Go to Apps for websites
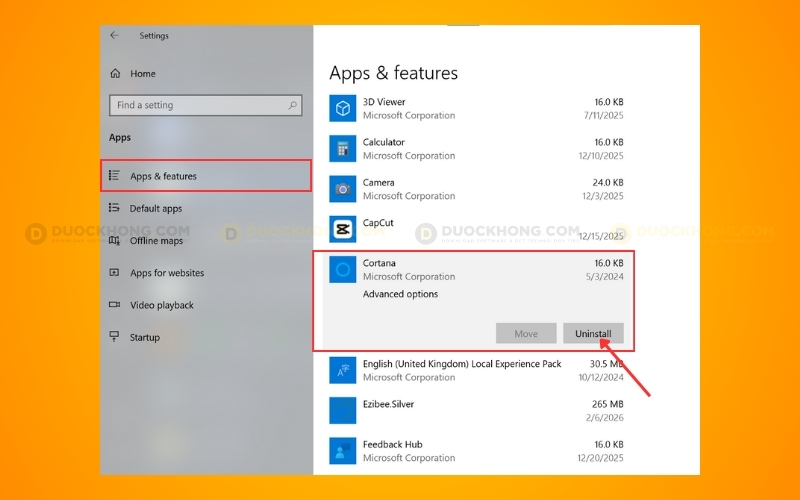 point(166,273)
